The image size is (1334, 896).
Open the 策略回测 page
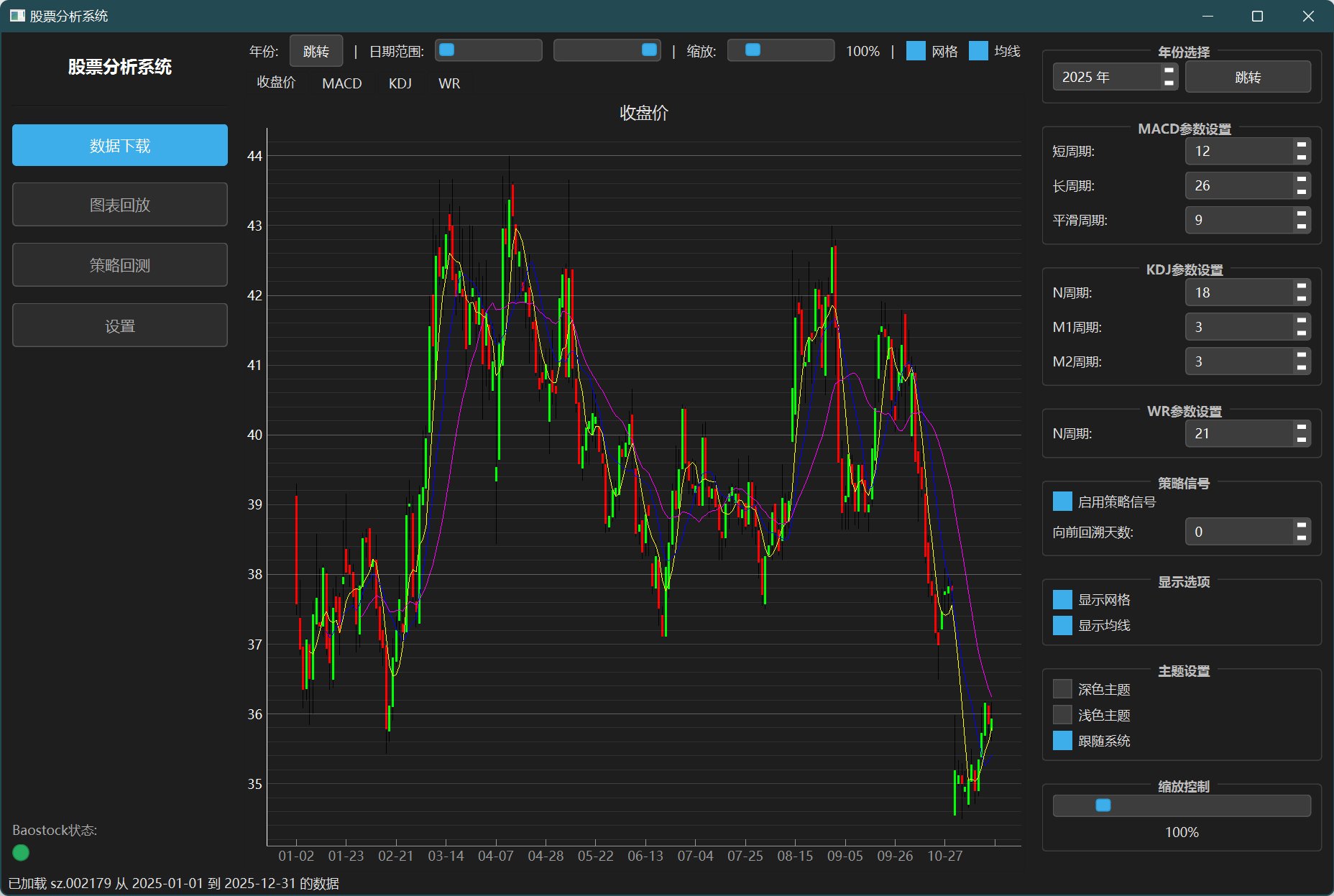coord(120,265)
